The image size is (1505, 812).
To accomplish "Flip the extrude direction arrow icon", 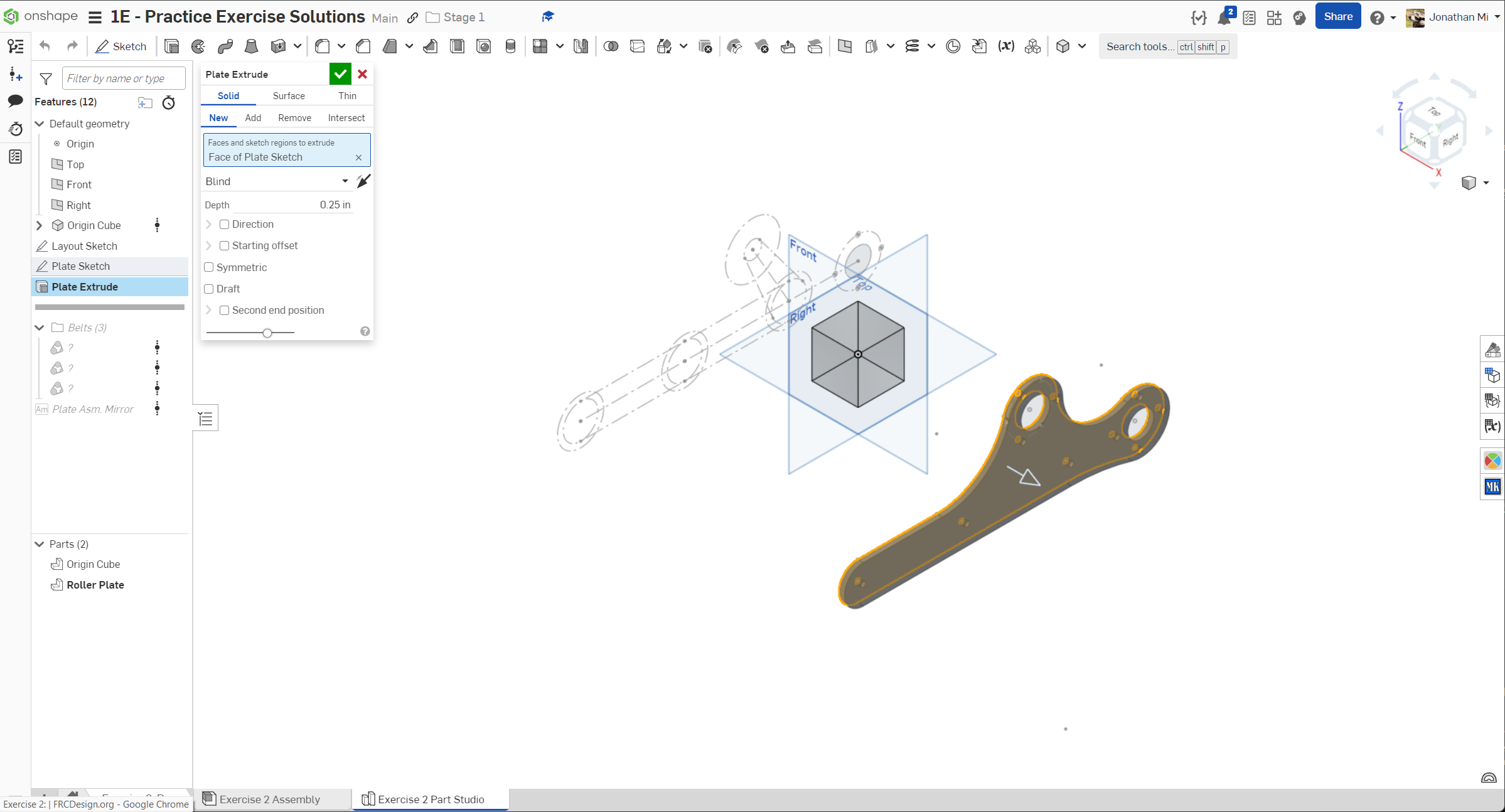I will pyautogui.click(x=363, y=181).
